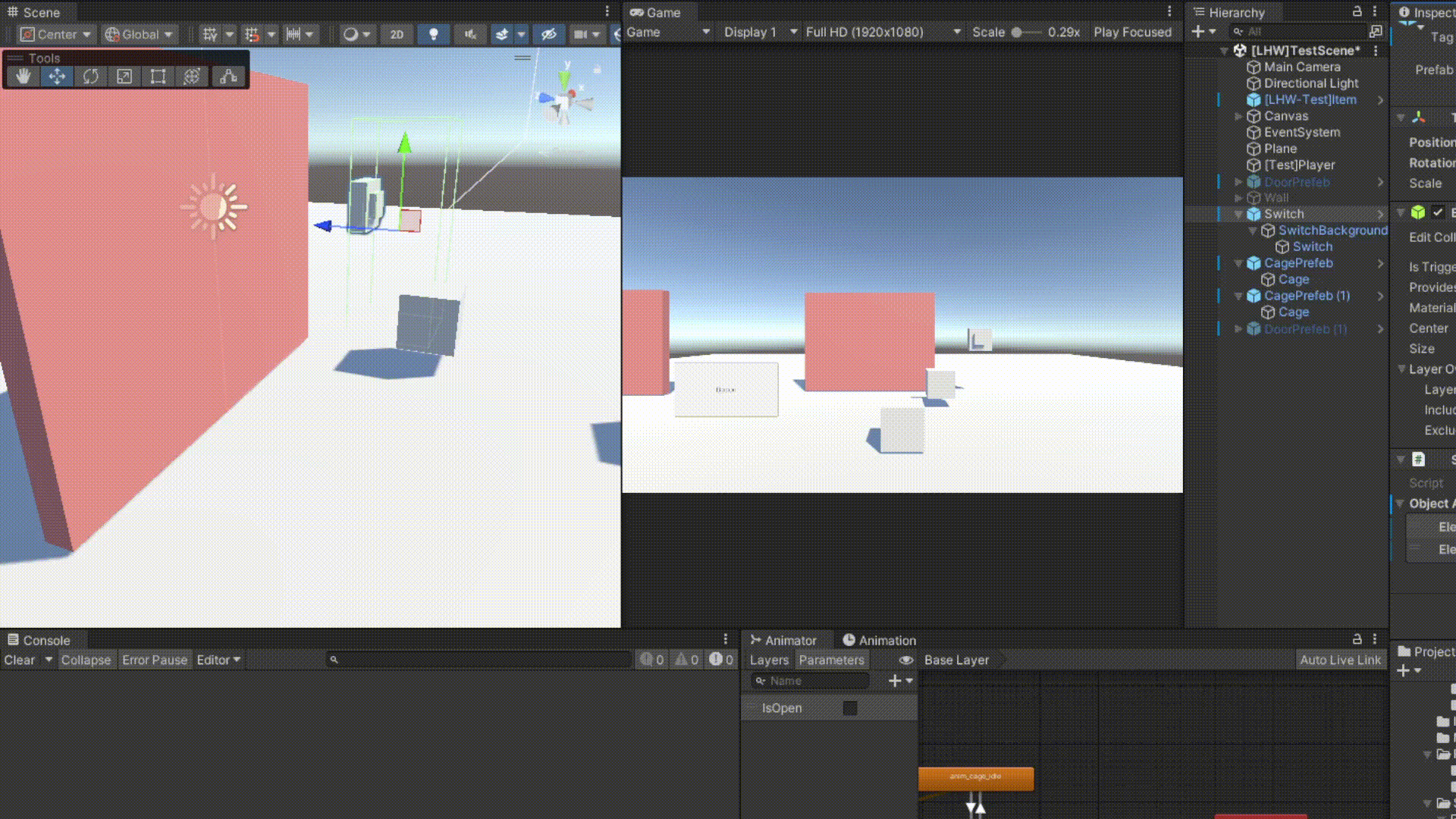Select the Rotate tool
Image resolution: width=1456 pixels, height=819 pixels.
click(90, 76)
